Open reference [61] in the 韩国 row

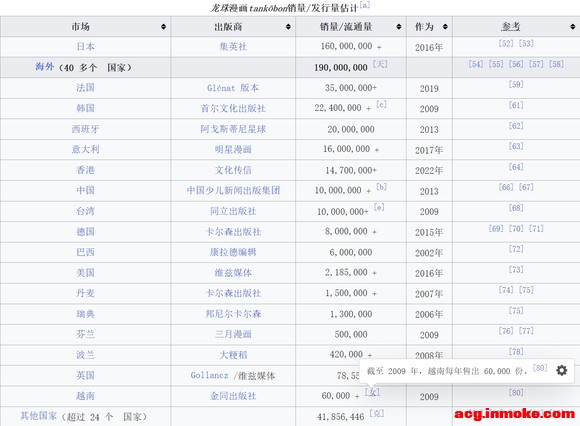click(516, 105)
